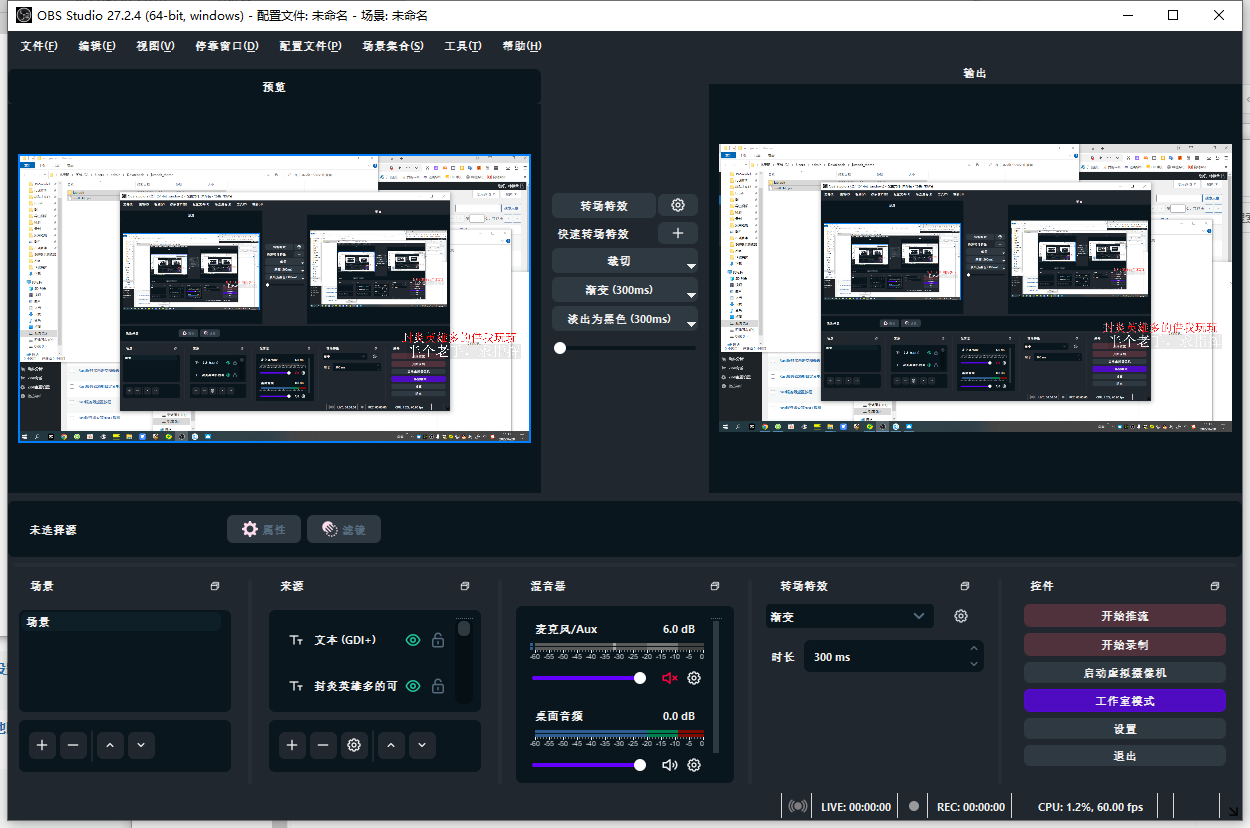Add a new source with the plus button
This screenshot has height=828, width=1250.
click(x=292, y=745)
